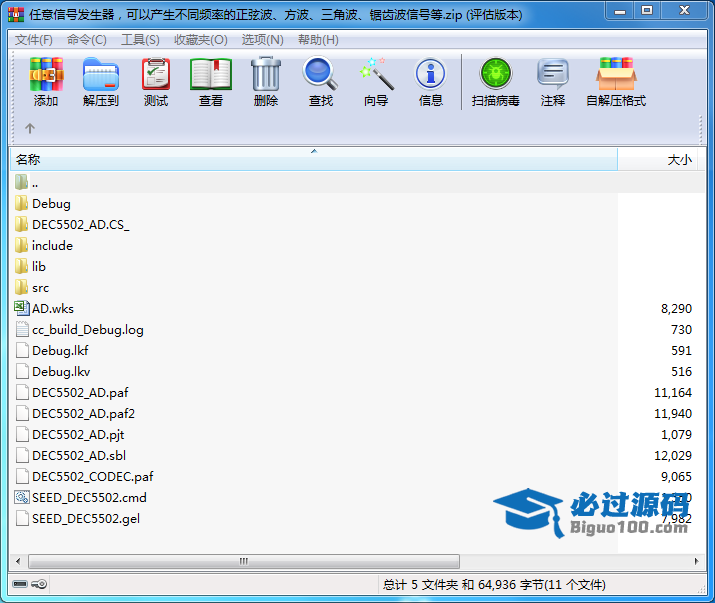The width and height of the screenshot is (715, 603).
Task: Select the Debug.lkf file name
Action: (x=60, y=350)
